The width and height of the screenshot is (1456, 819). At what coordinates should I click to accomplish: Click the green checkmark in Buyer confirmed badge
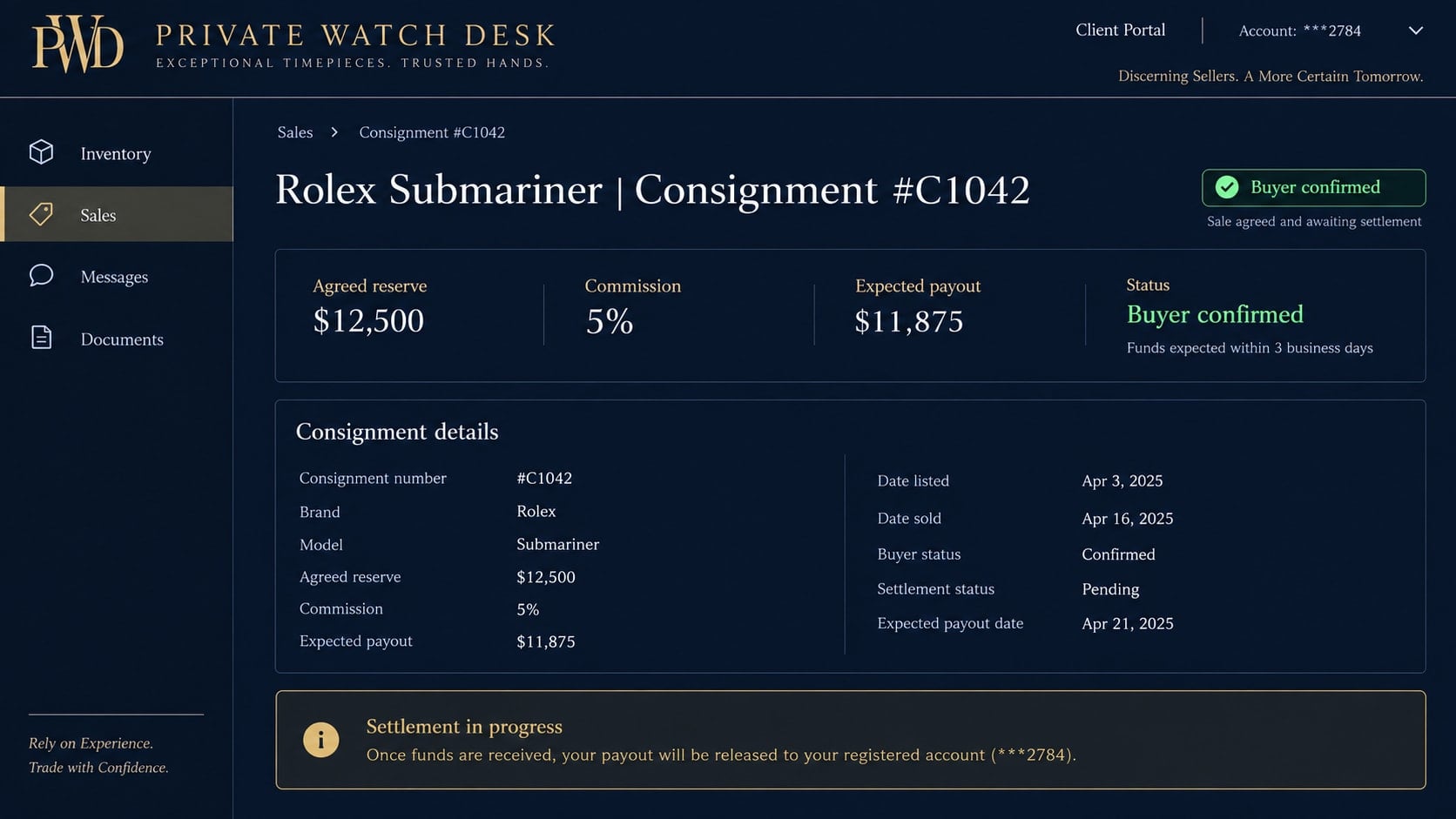pyautogui.click(x=1227, y=187)
